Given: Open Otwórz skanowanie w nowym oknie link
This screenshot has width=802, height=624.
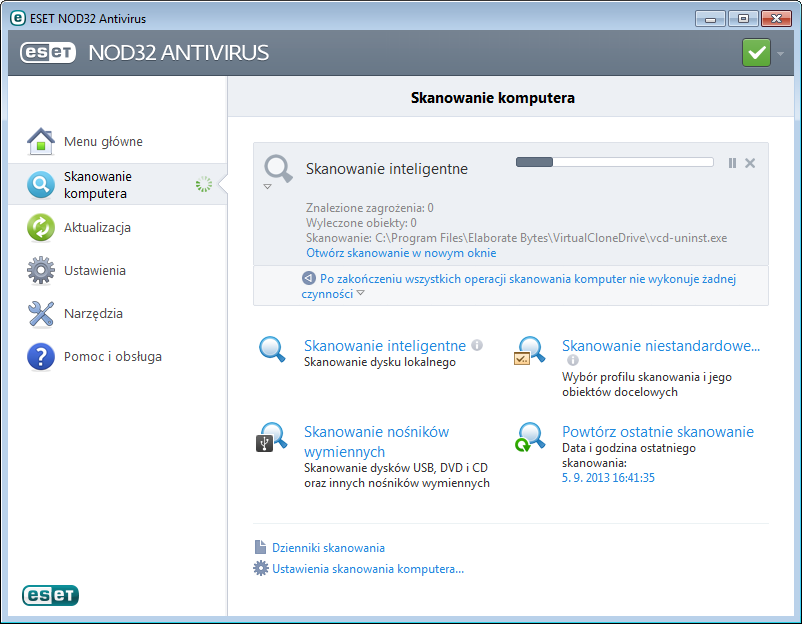Looking at the screenshot, I should pos(401,253).
